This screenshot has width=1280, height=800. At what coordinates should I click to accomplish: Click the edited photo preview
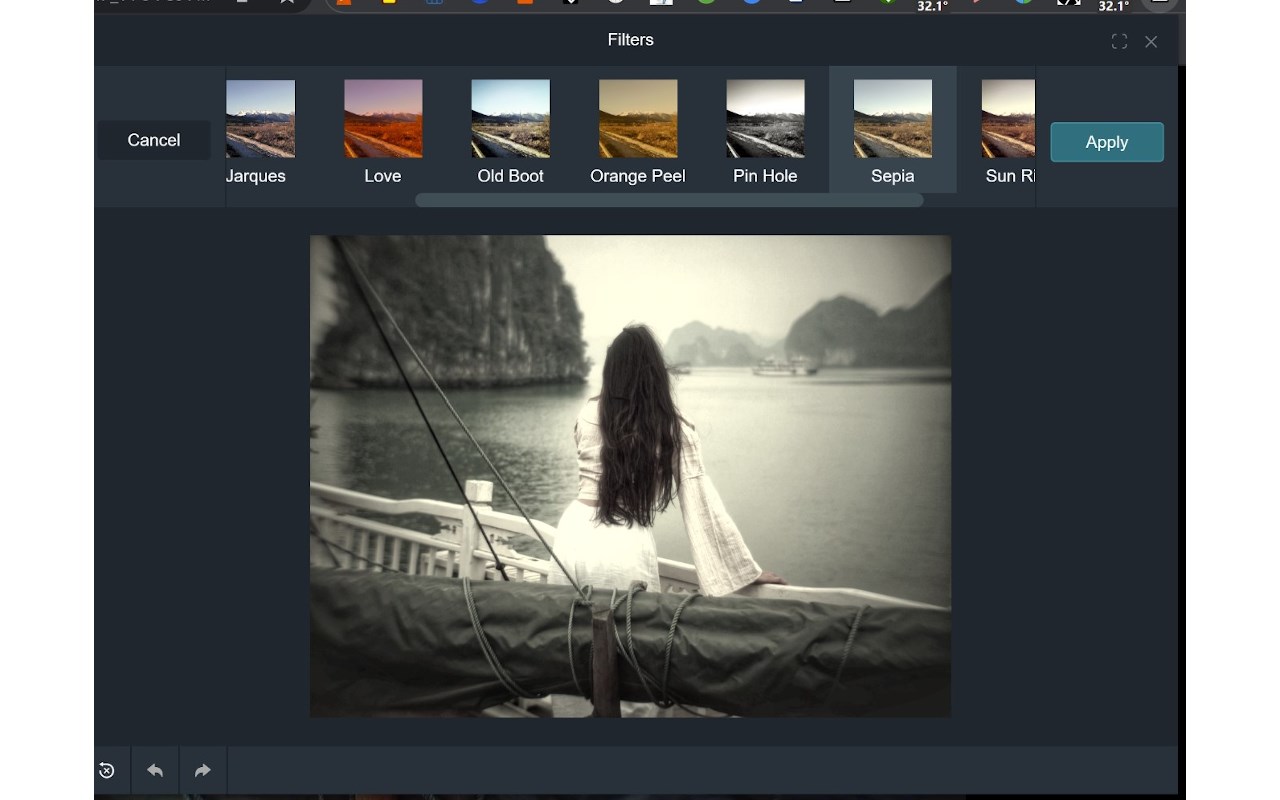tap(630, 476)
